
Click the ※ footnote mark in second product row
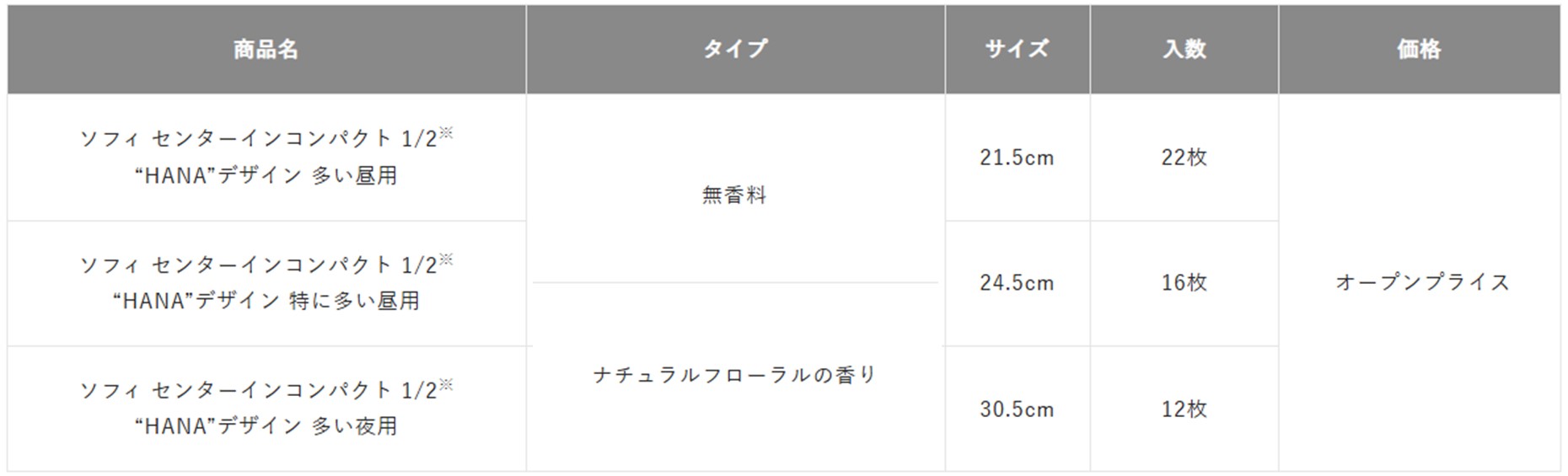coord(446,259)
